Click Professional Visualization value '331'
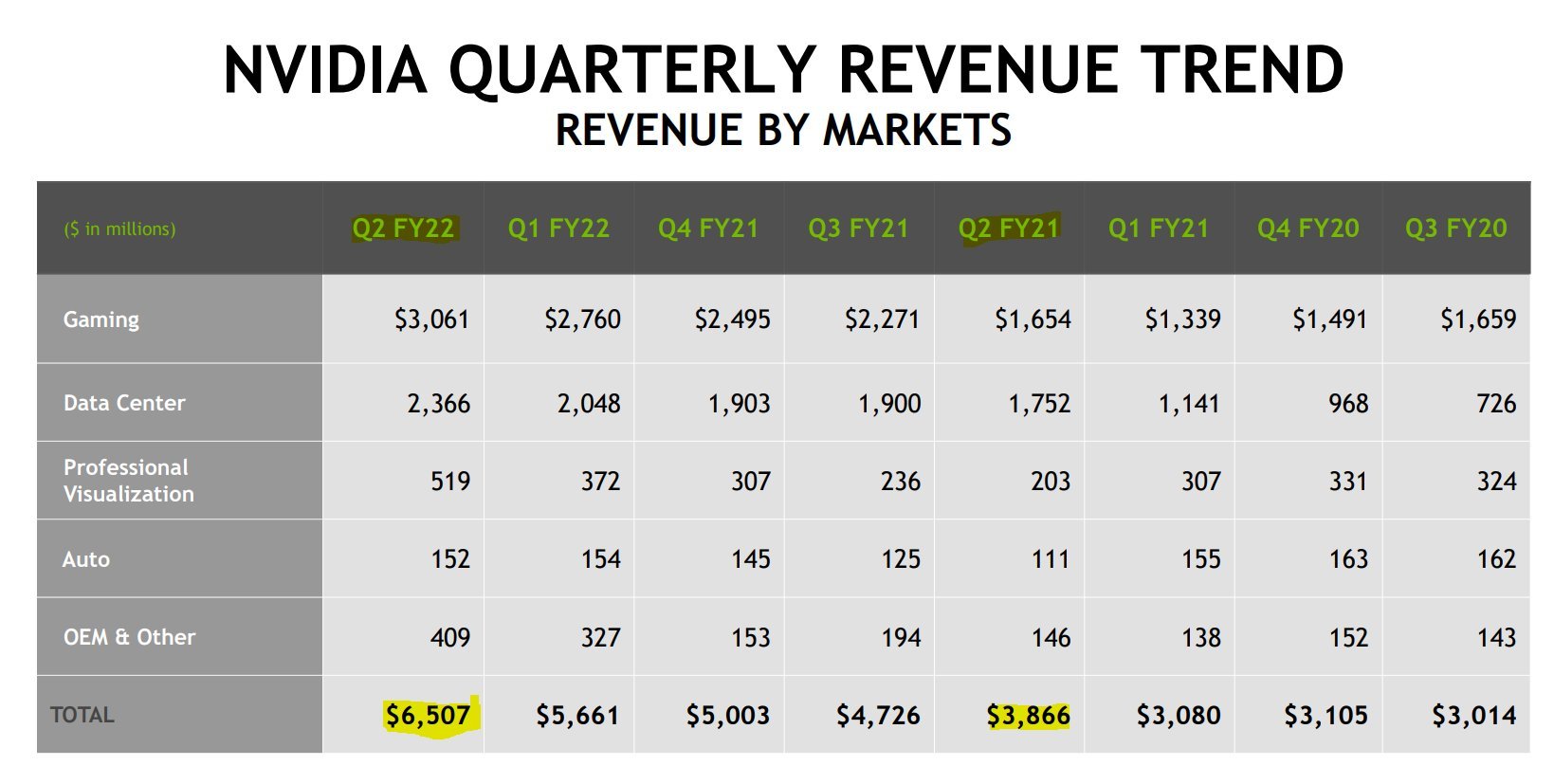Screen dimensions: 1554x784 click(x=1348, y=482)
